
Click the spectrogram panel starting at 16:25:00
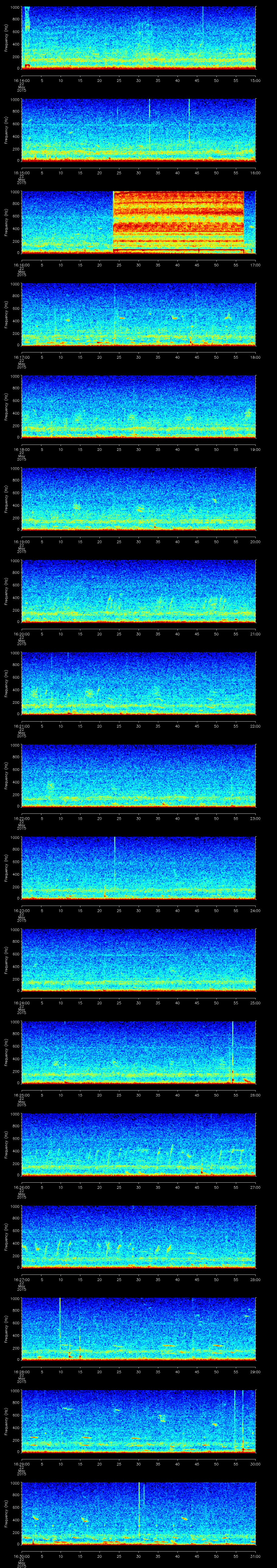139,1052
